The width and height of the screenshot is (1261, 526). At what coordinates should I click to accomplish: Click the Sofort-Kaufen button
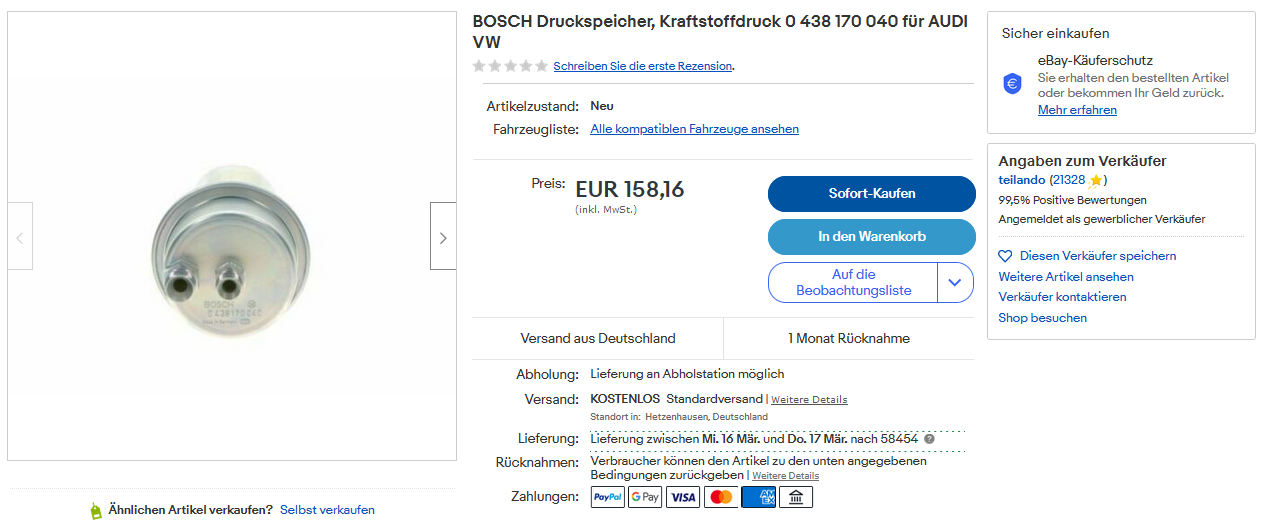point(871,194)
